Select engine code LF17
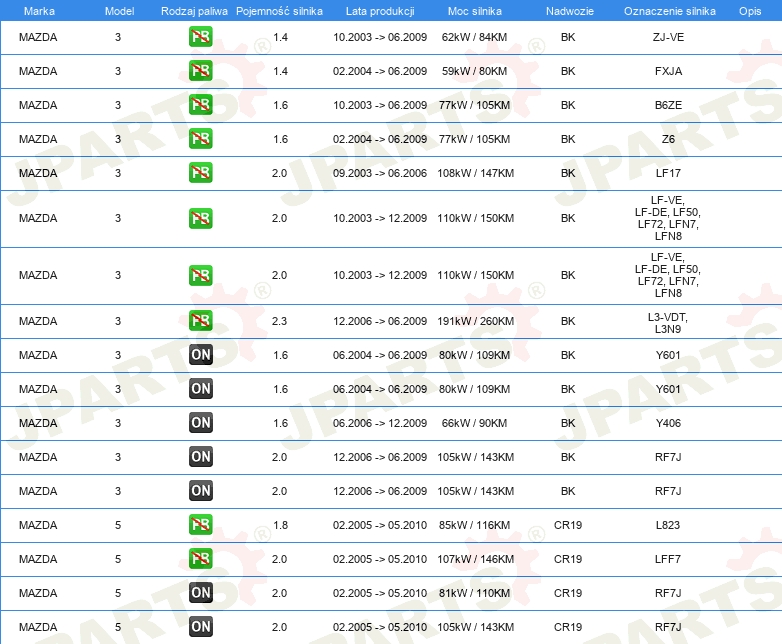The height and width of the screenshot is (644, 782). click(668, 173)
